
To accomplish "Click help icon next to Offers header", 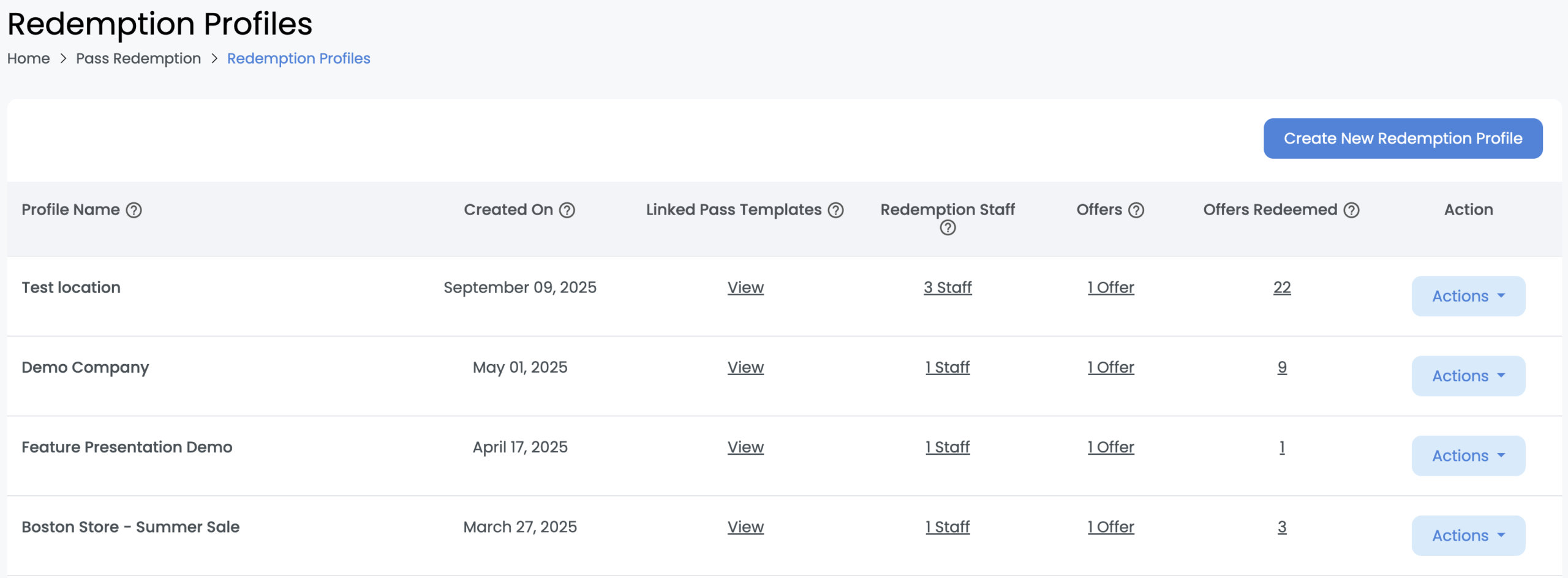I will click(x=1136, y=210).
